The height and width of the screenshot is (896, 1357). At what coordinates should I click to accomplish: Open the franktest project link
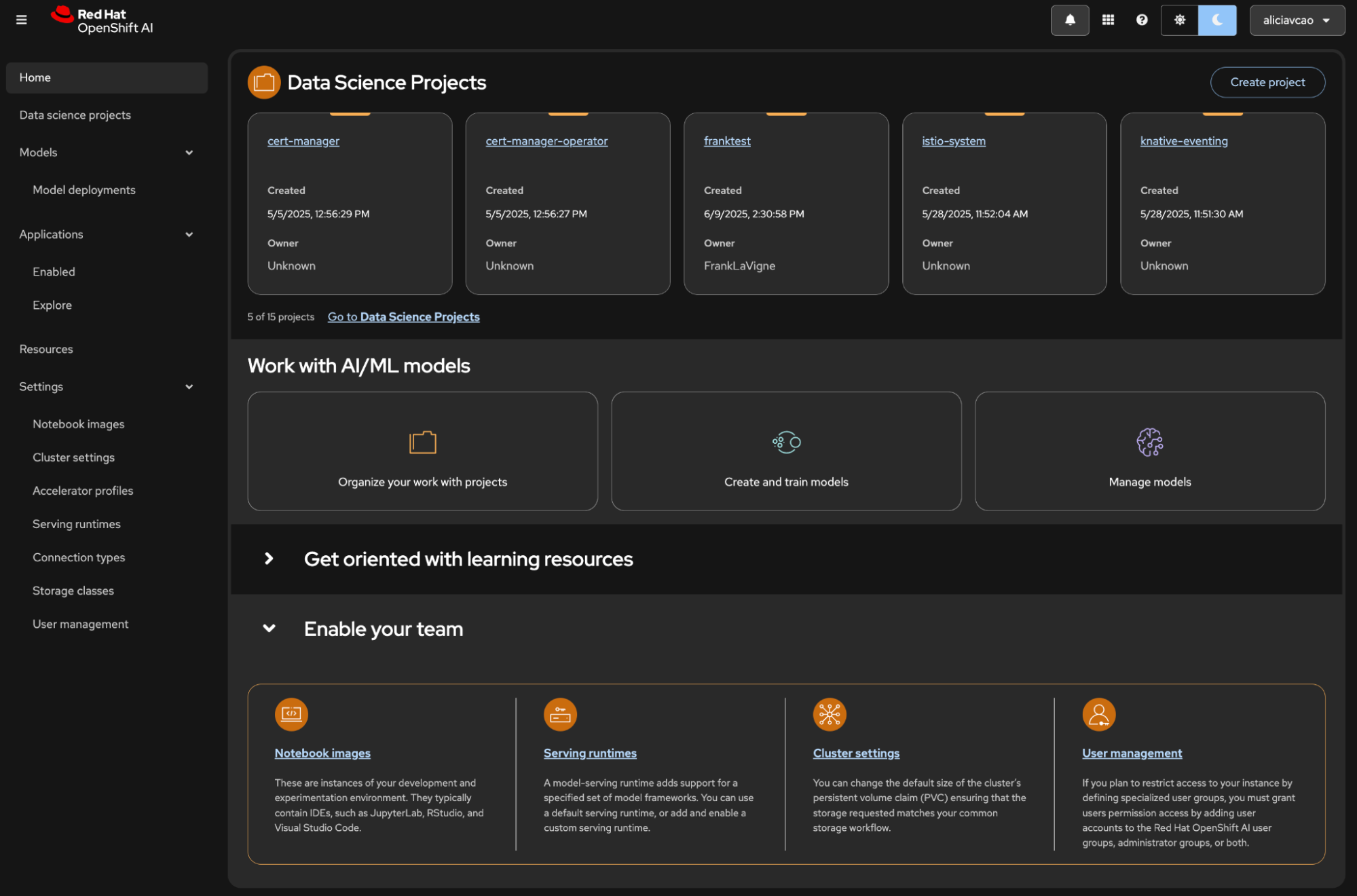click(x=726, y=141)
